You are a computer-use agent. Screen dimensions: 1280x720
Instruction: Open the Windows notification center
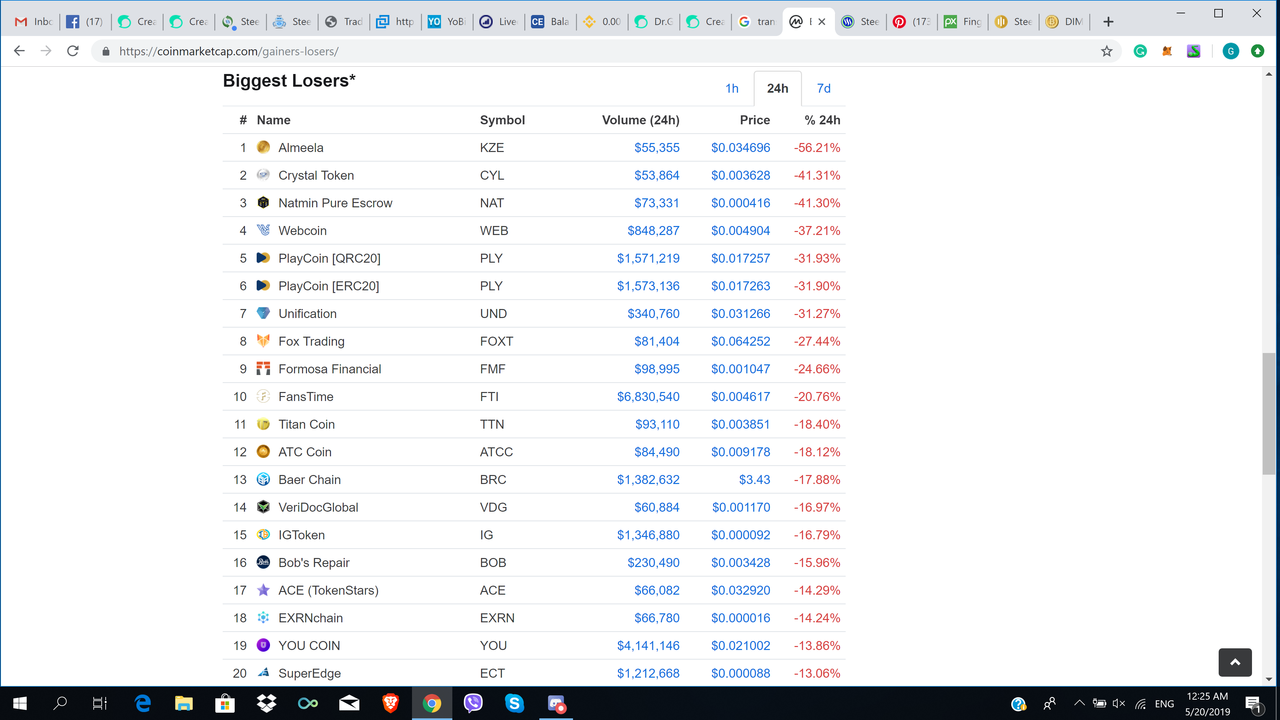1253,703
